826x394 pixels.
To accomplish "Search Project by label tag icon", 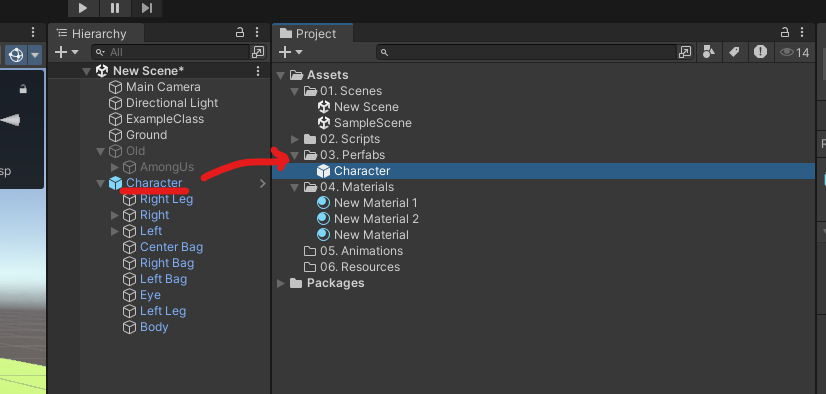I will point(734,52).
